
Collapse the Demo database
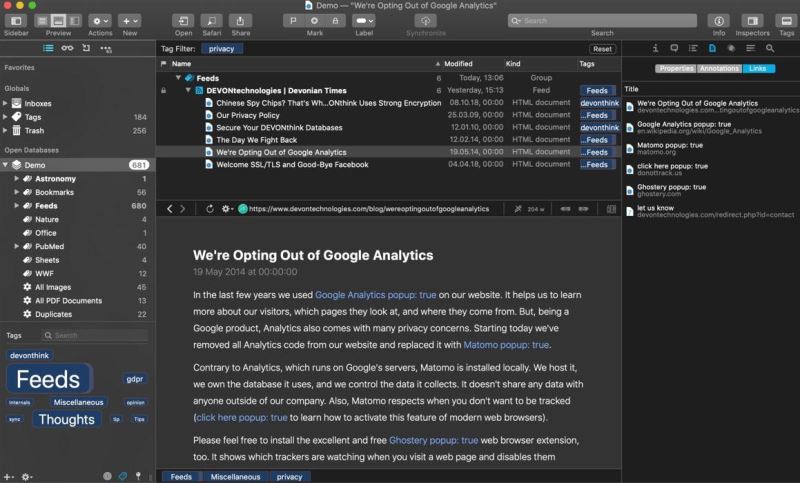point(6,165)
